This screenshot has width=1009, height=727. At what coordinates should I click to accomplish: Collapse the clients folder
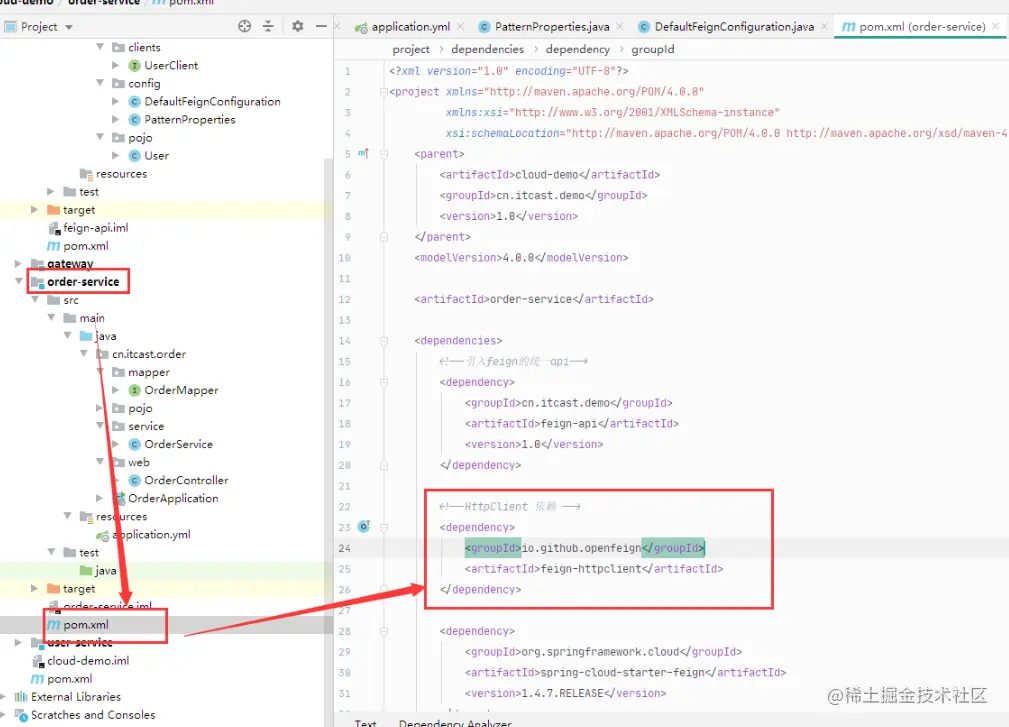(100, 47)
